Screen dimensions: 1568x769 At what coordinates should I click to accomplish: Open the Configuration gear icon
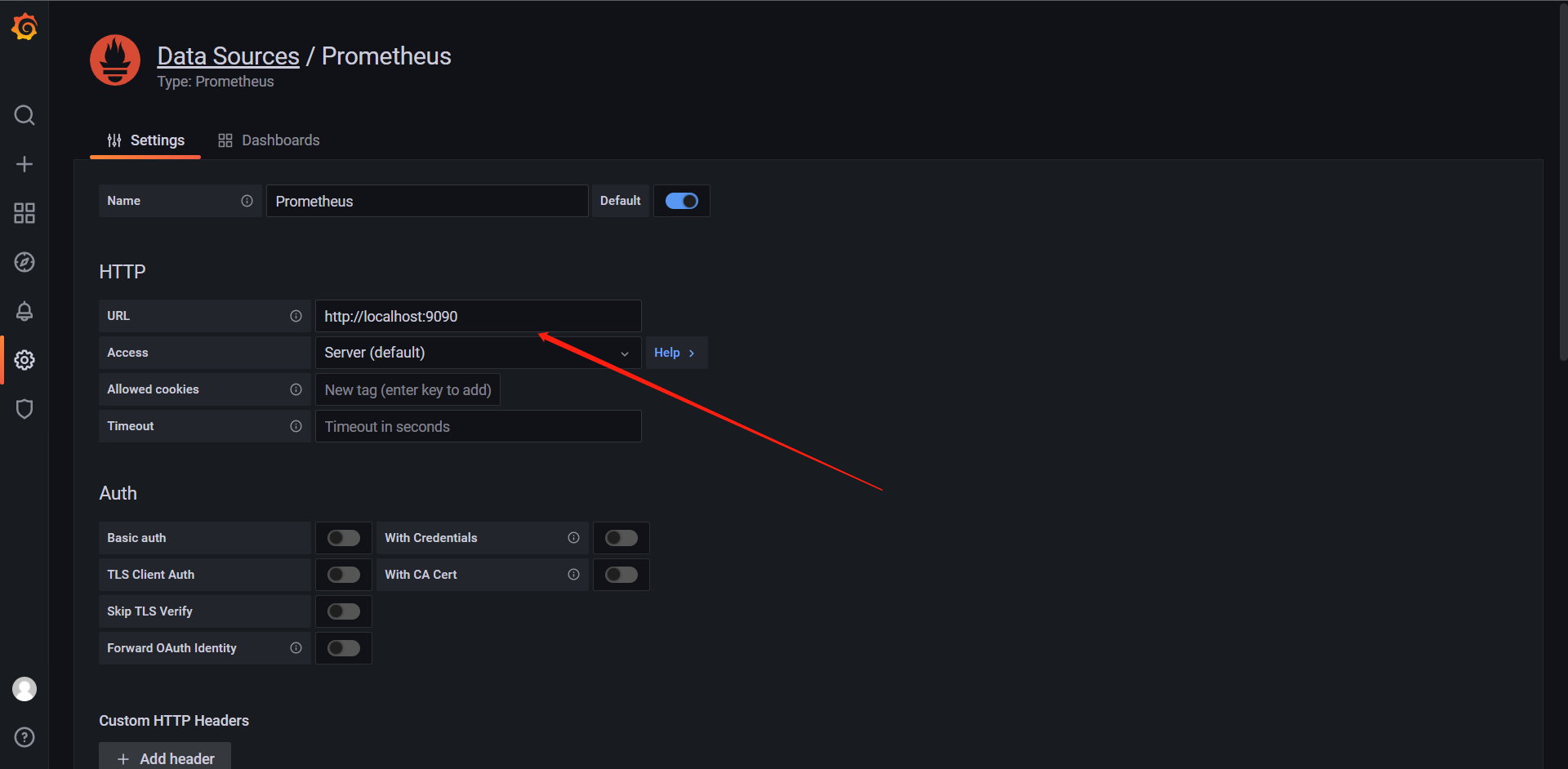pos(24,360)
